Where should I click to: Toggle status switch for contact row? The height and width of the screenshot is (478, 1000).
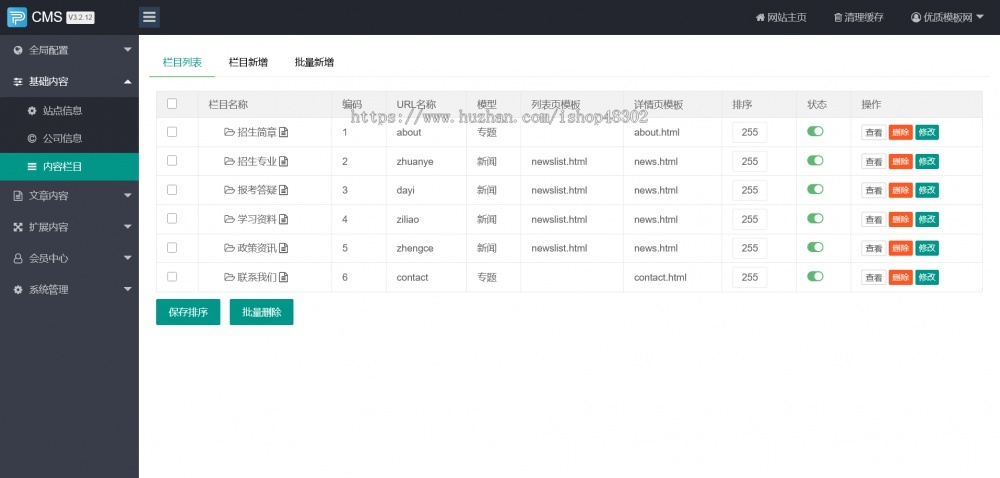(815, 276)
